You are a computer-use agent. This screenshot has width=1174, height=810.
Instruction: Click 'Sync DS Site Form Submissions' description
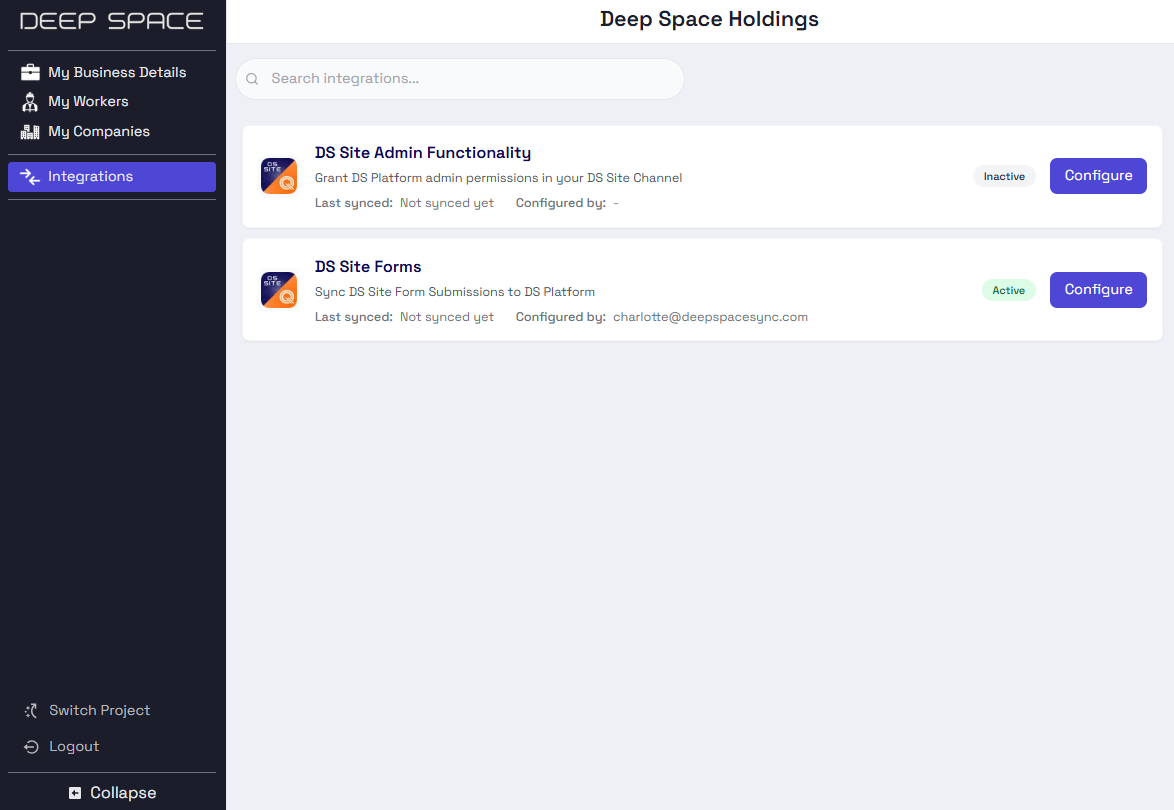click(454, 292)
